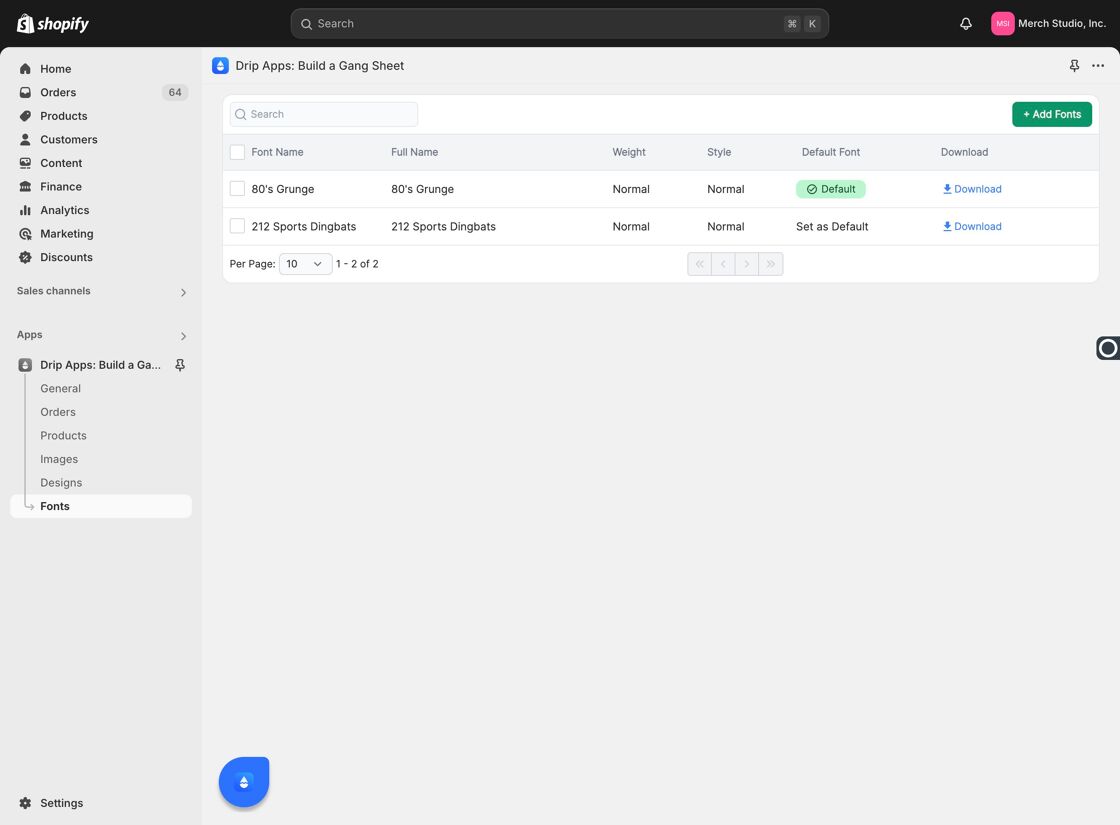
Task: Click the Settings gear icon
Action: pos(25,803)
